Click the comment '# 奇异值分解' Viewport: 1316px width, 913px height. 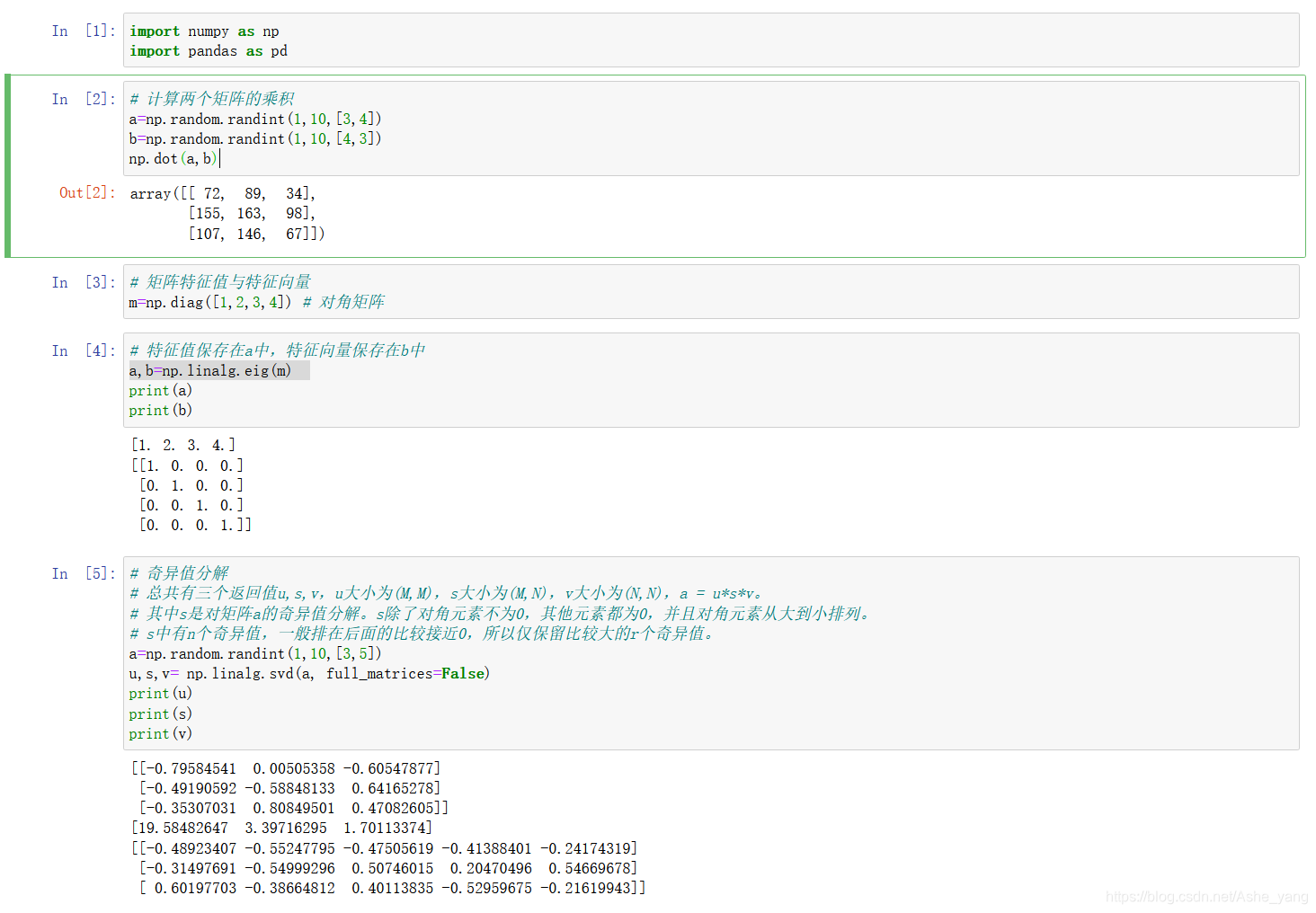179,573
